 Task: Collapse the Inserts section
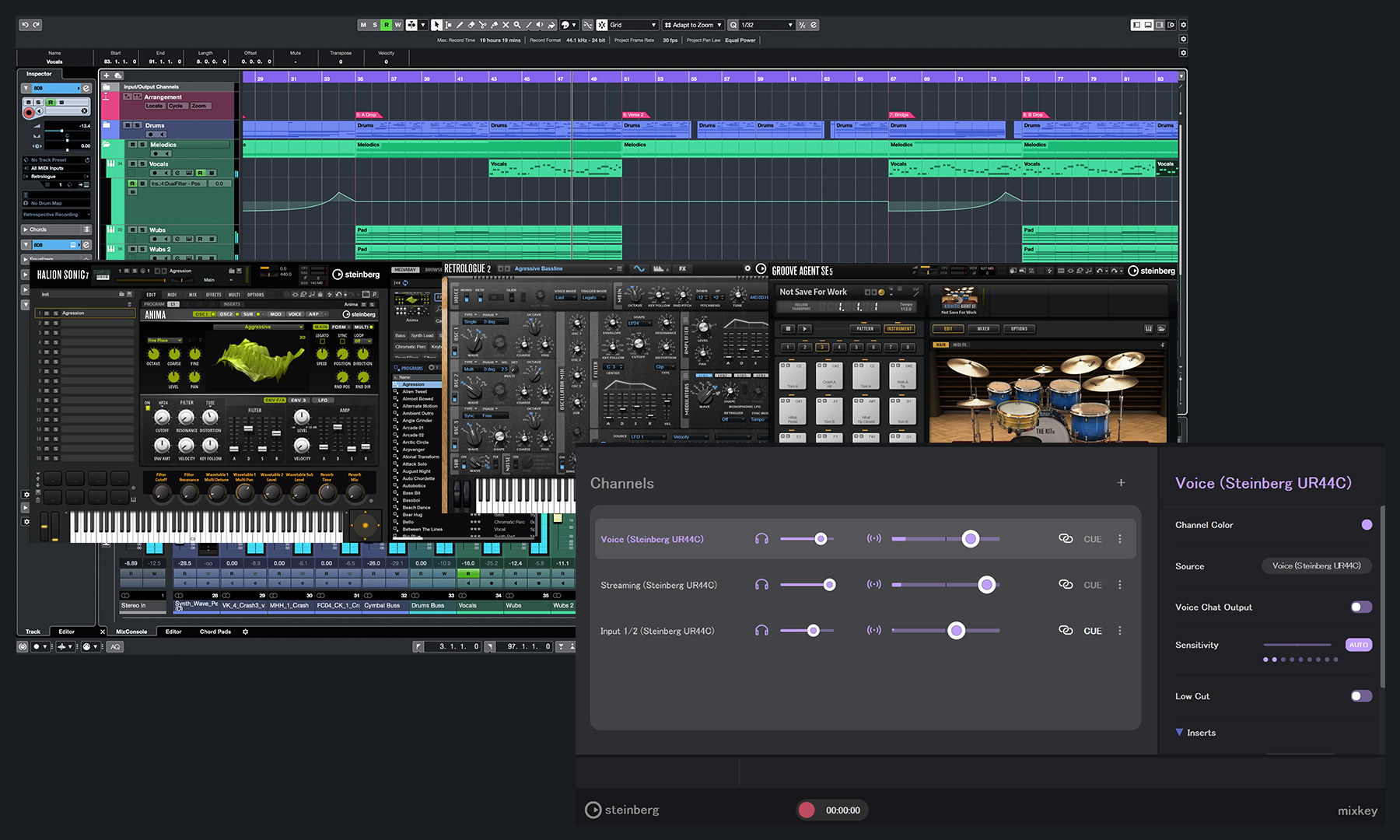tap(1179, 733)
